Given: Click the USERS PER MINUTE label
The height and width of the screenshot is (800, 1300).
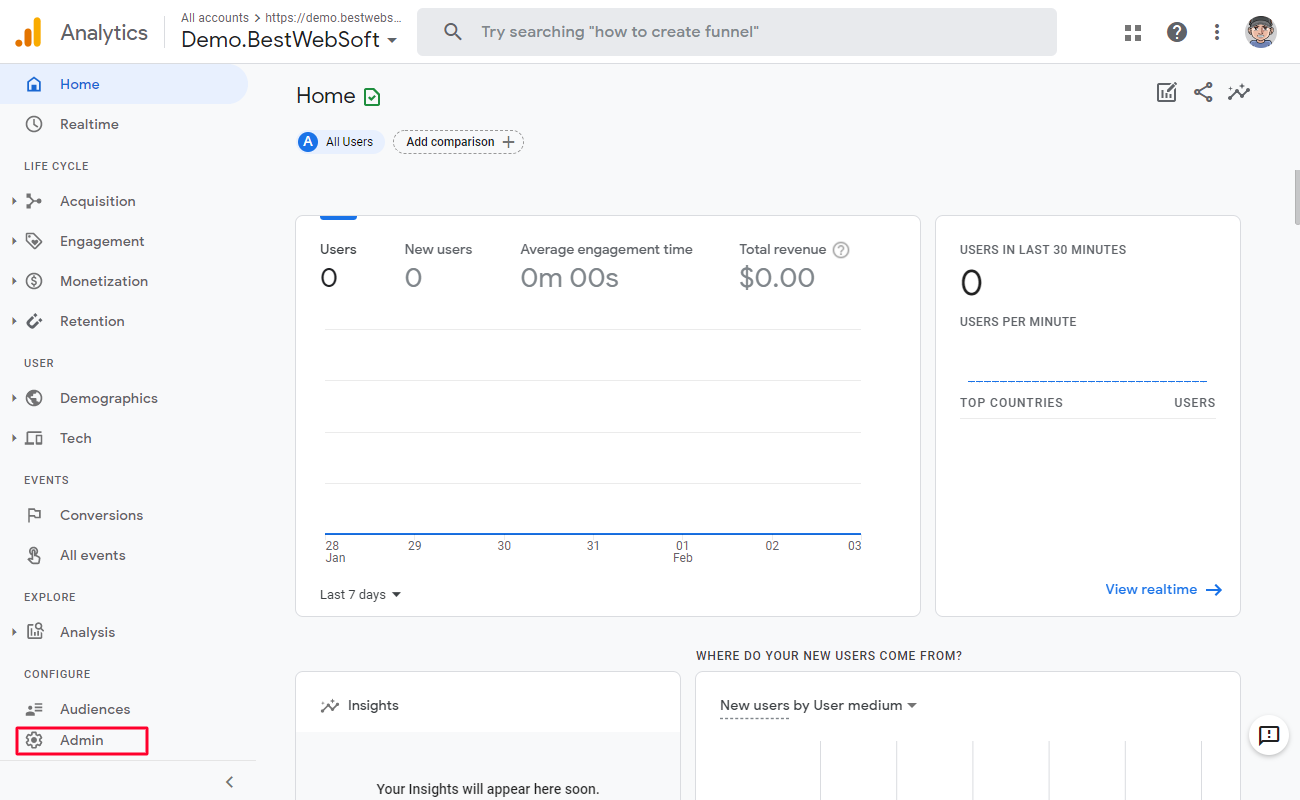Looking at the screenshot, I should click(1018, 322).
